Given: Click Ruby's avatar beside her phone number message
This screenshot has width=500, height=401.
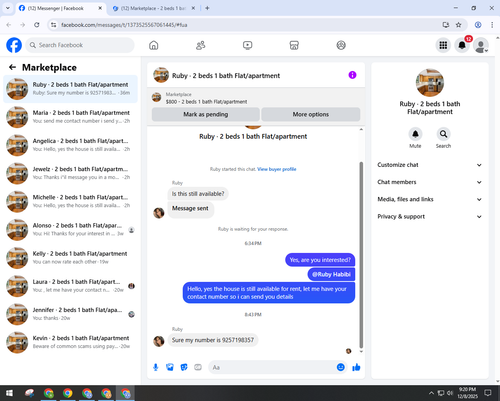Looking at the screenshot, I should click(x=159, y=341).
